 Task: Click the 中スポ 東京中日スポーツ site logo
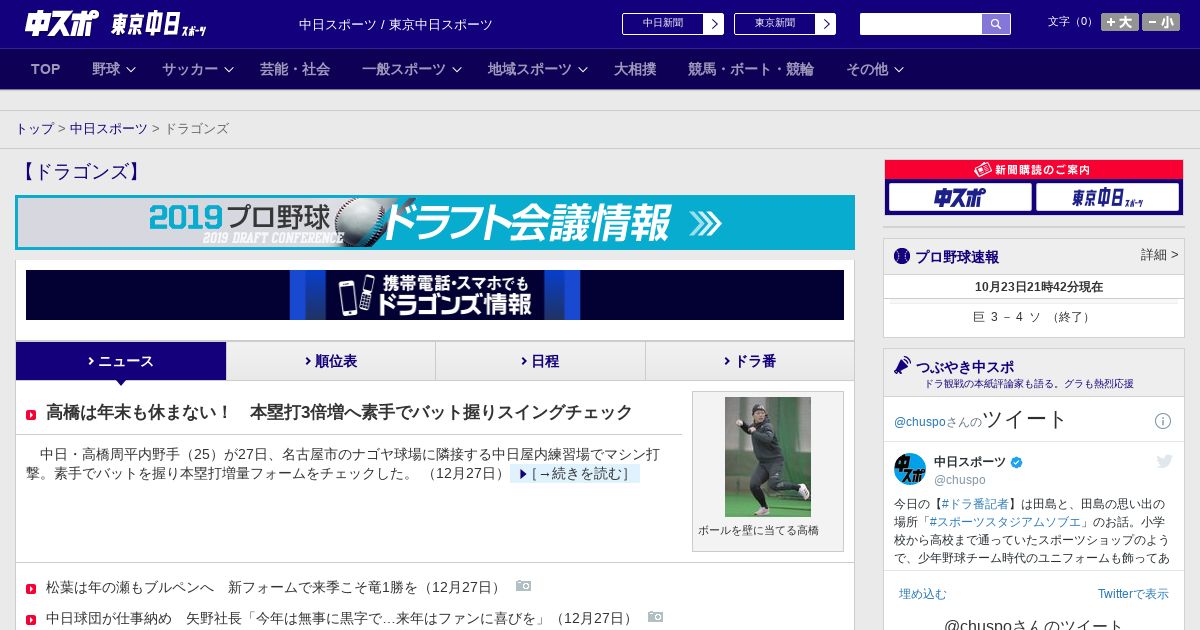click(x=116, y=23)
